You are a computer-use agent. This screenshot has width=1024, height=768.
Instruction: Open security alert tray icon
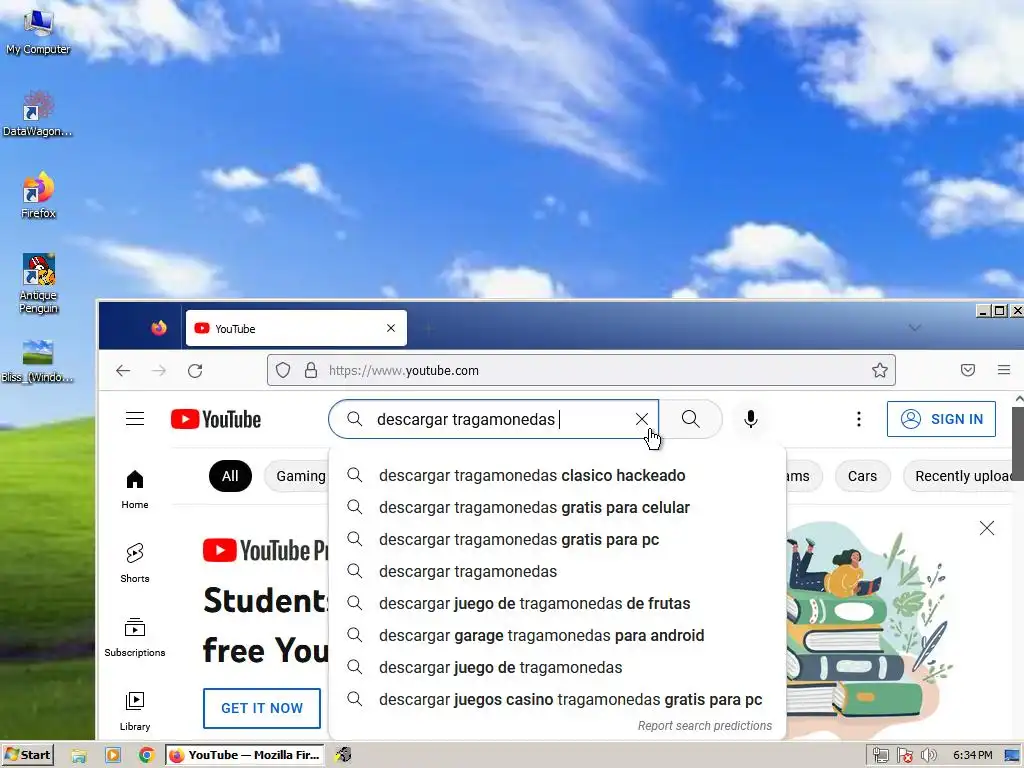(x=904, y=756)
